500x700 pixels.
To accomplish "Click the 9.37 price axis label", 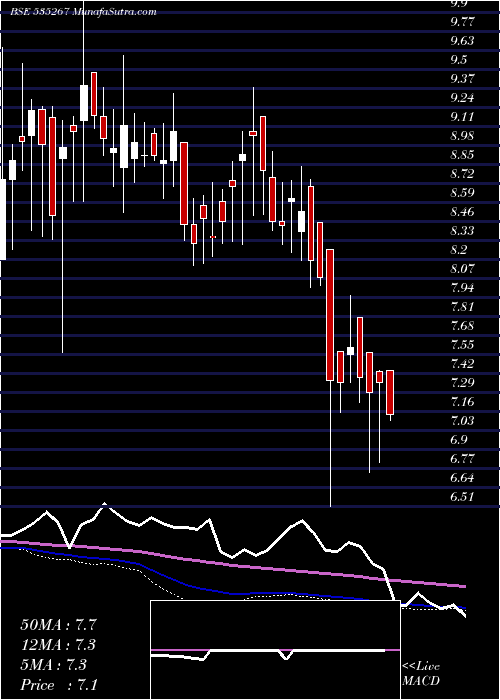I will click(x=462, y=79).
